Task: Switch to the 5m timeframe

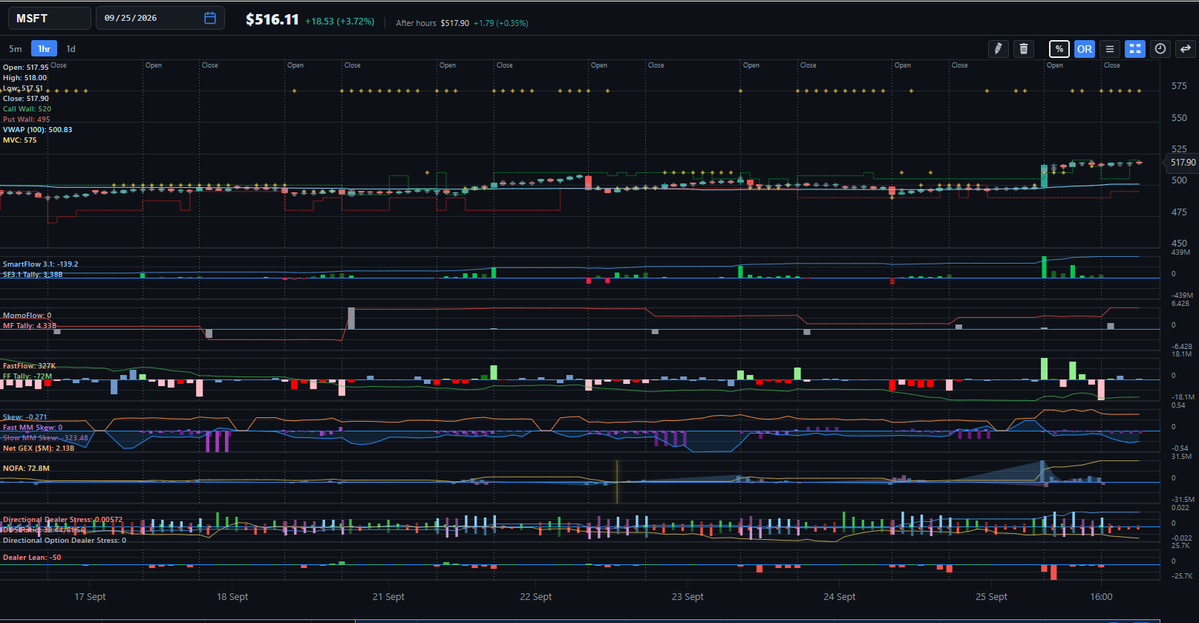Action: [15, 49]
